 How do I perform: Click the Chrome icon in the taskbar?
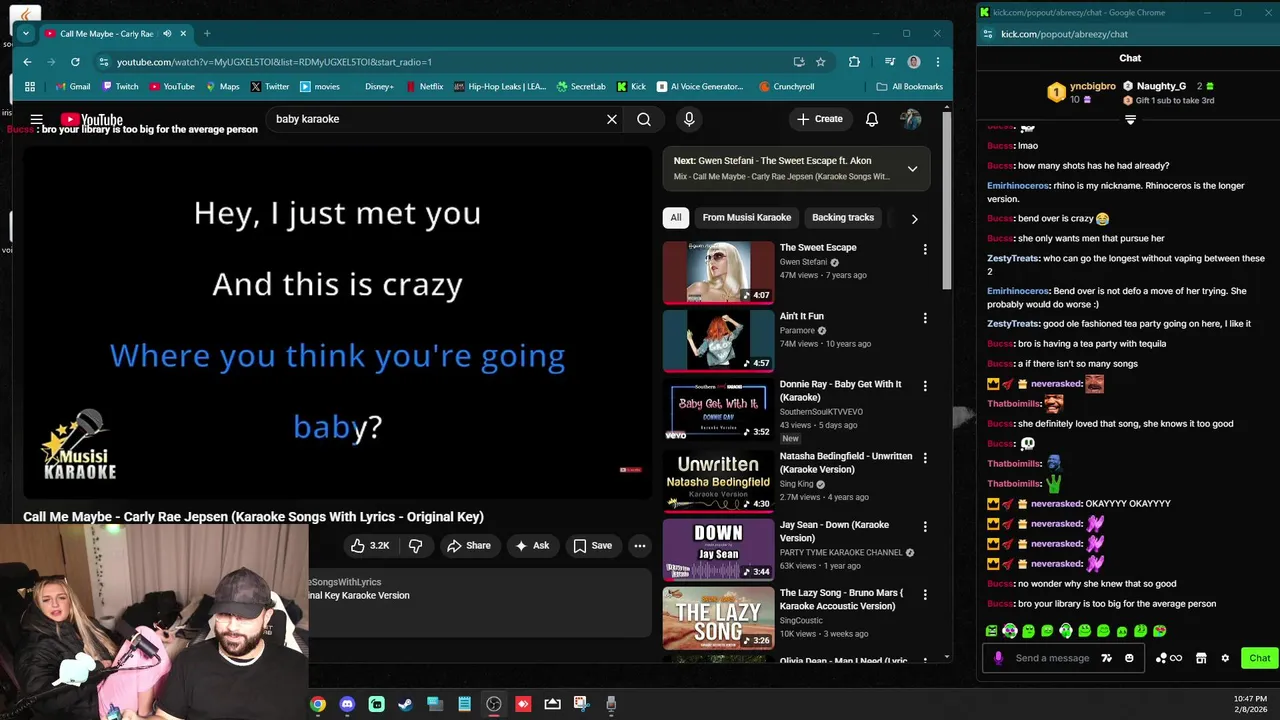click(318, 704)
